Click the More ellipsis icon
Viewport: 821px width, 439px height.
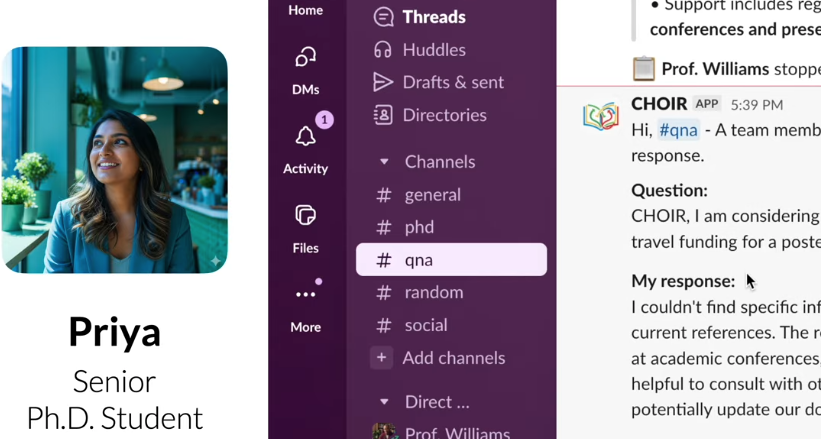click(306, 295)
